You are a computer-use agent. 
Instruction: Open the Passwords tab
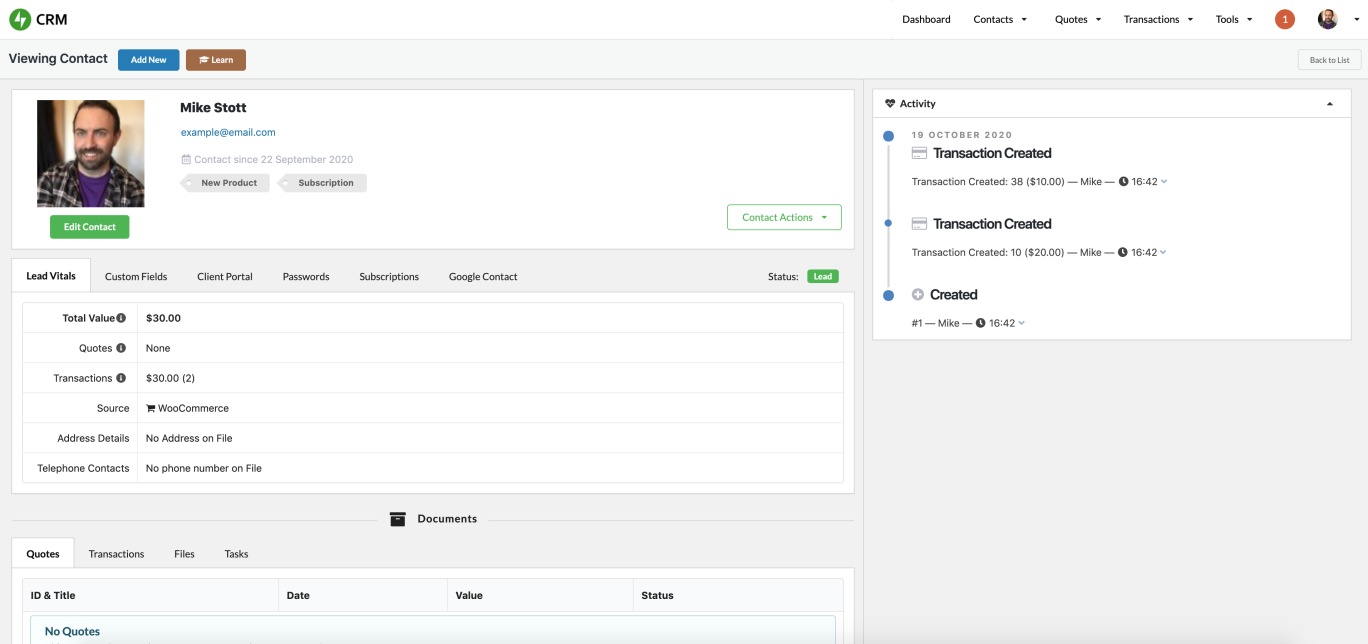point(306,276)
